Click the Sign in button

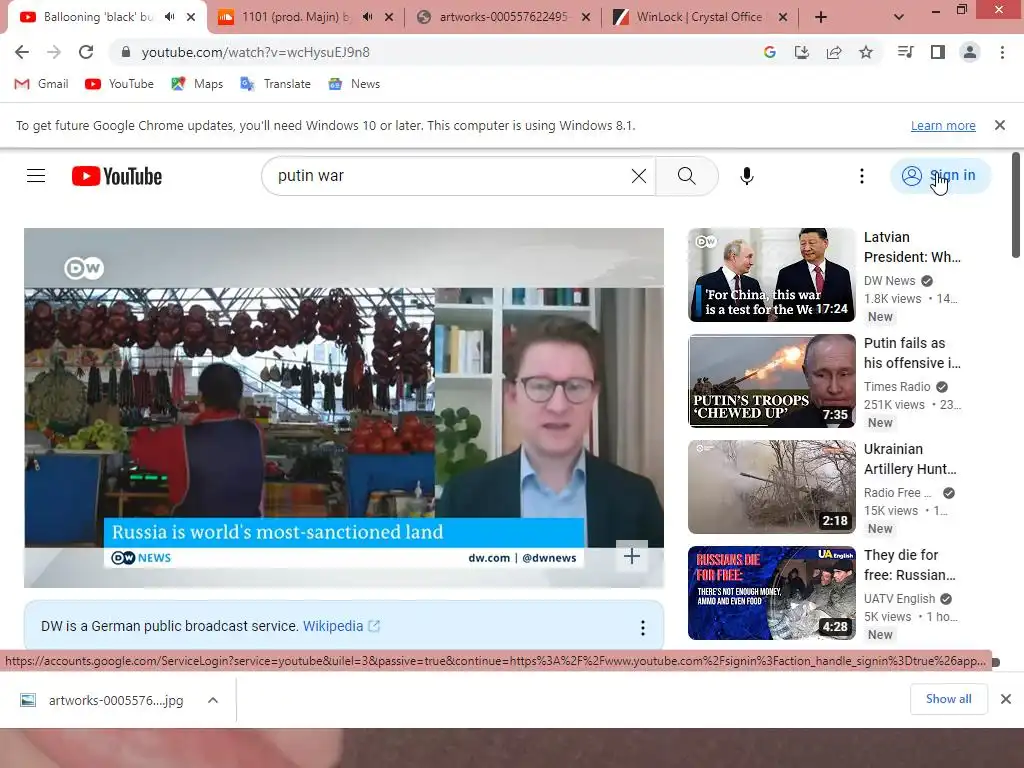click(940, 176)
